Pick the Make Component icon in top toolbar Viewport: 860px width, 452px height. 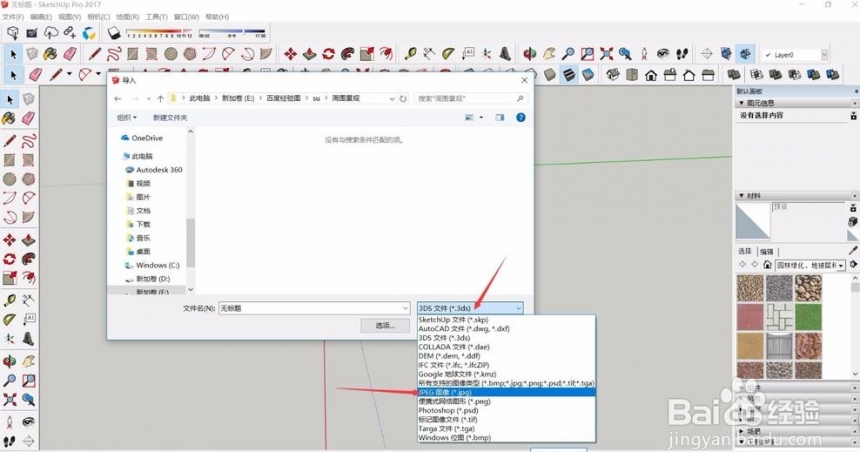pos(32,54)
